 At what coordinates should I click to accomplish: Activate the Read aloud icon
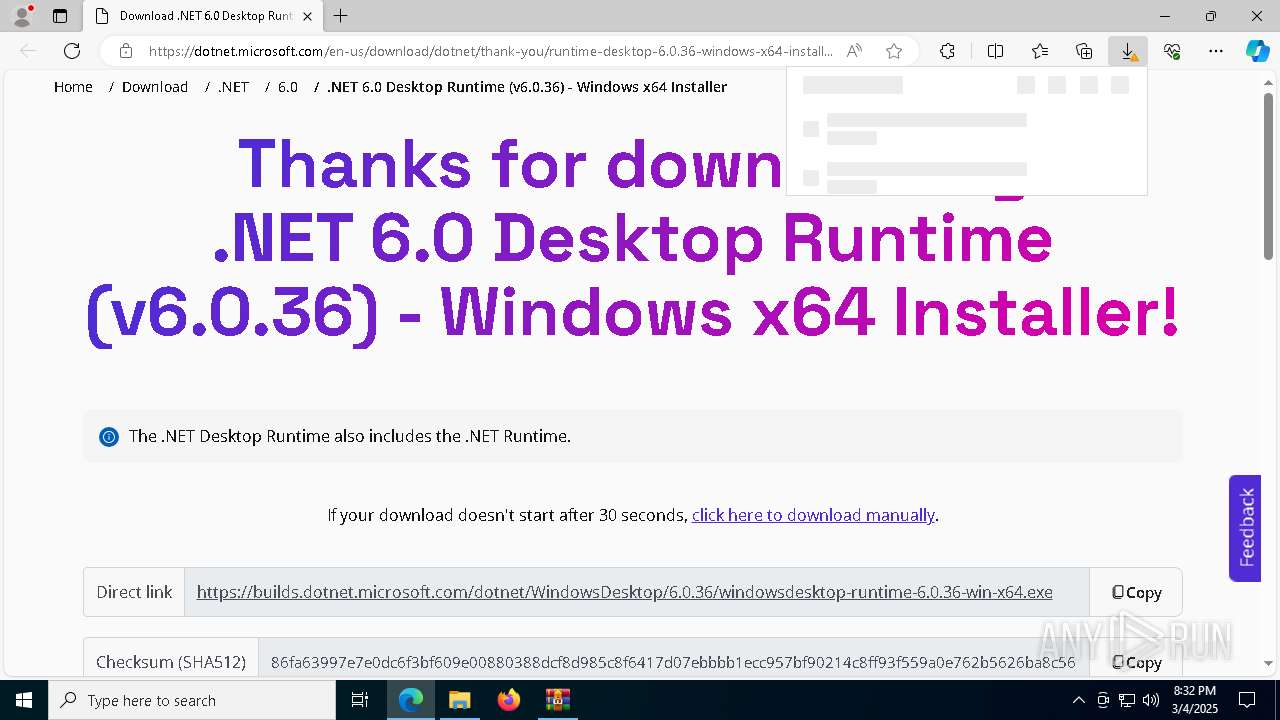click(854, 51)
